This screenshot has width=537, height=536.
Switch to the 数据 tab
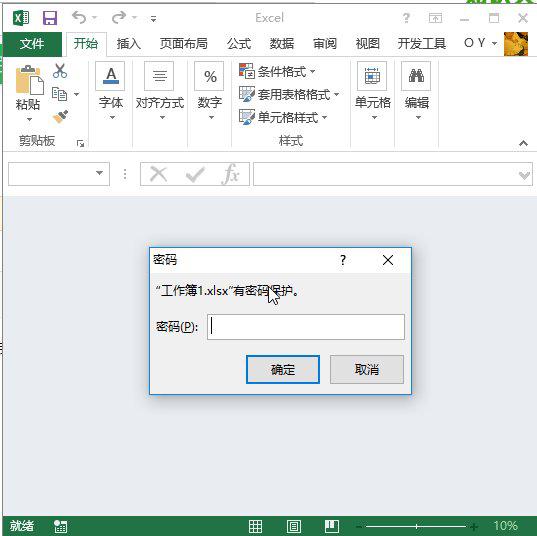(282, 44)
